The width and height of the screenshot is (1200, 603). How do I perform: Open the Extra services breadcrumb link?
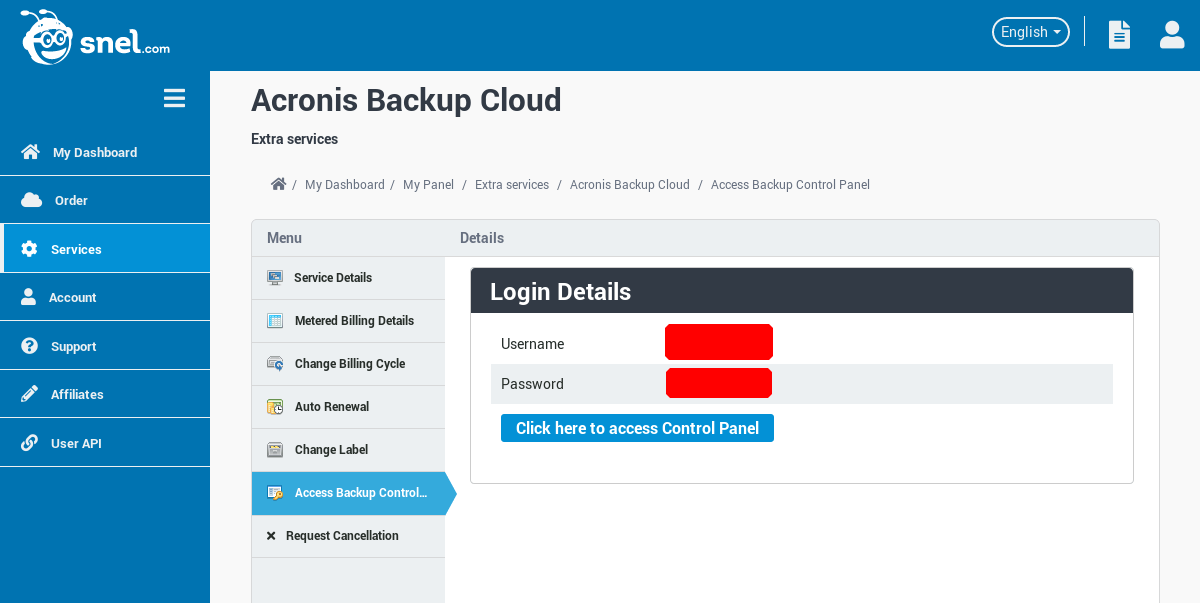[x=511, y=184]
